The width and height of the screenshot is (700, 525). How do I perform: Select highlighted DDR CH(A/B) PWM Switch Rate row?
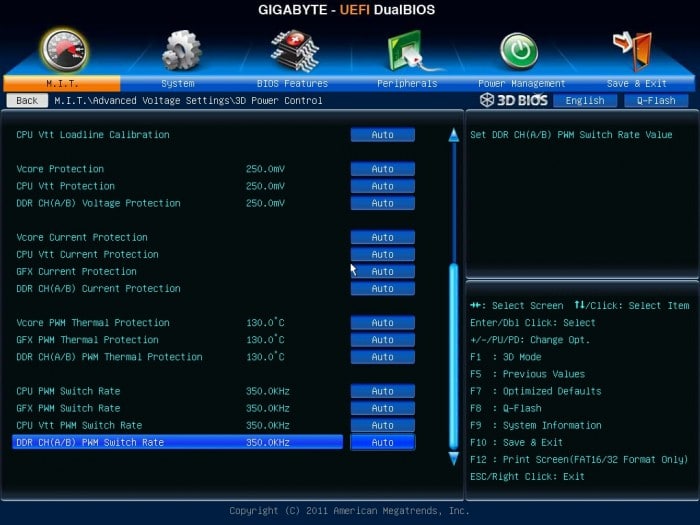click(178, 442)
